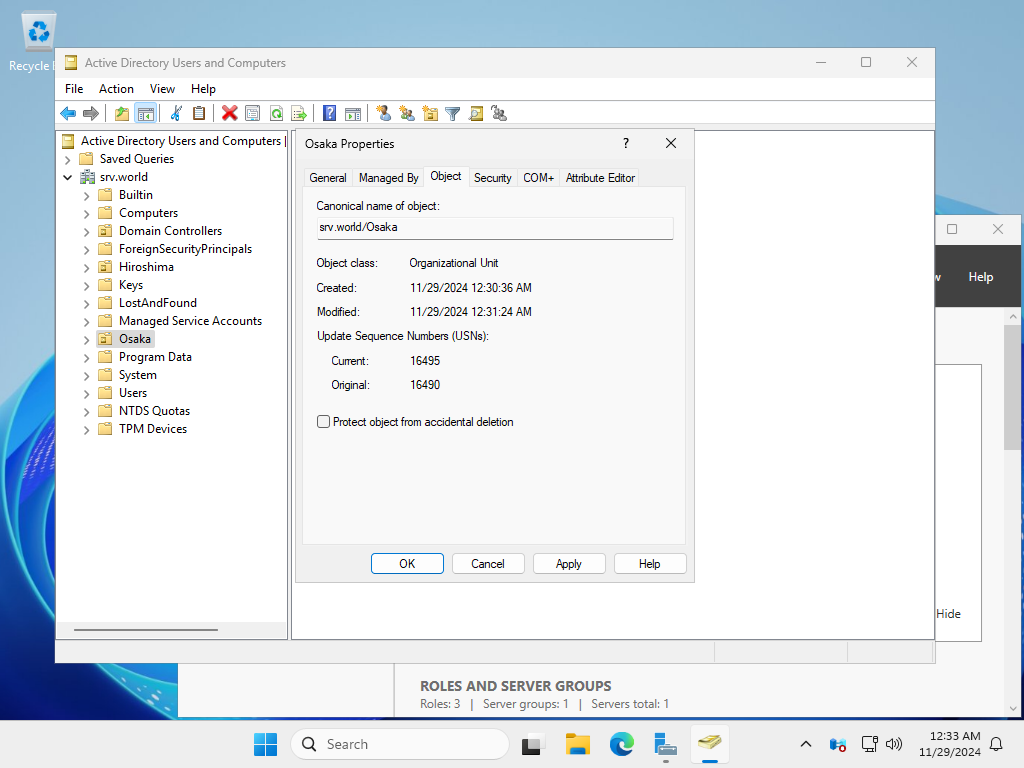The height and width of the screenshot is (768, 1024).
Task: Click the canonical name text field
Action: pyautogui.click(x=495, y=228)
